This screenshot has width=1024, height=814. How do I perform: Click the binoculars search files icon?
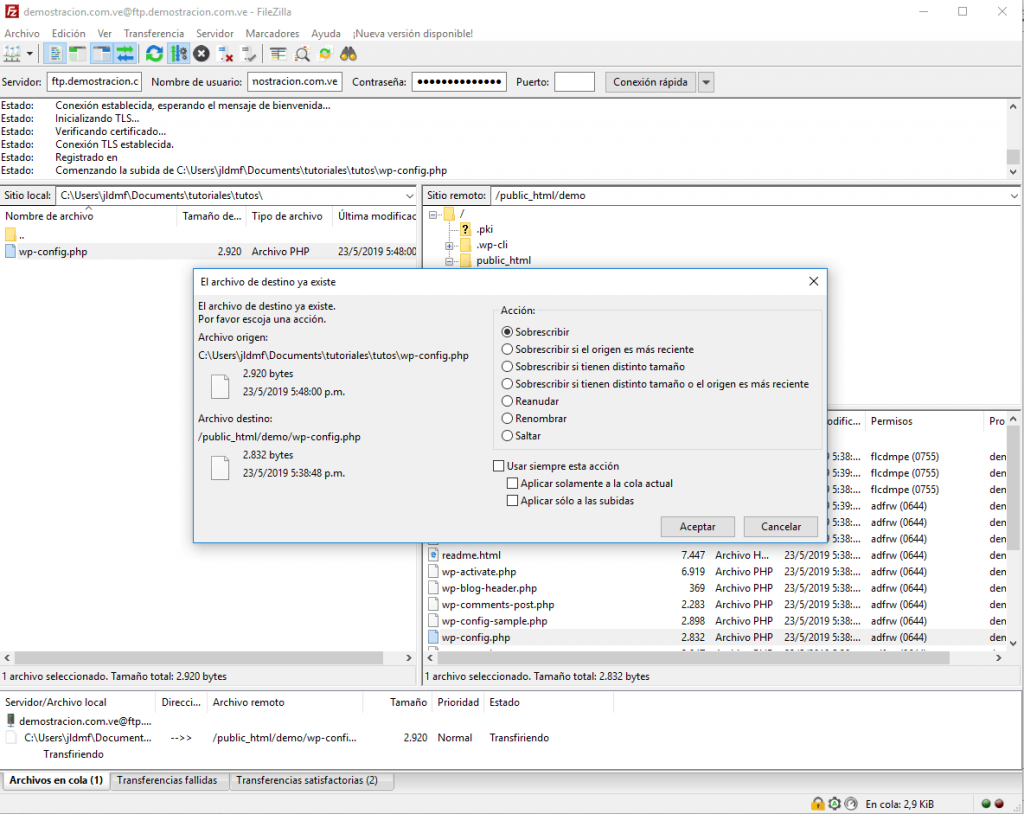coord(348,54)
